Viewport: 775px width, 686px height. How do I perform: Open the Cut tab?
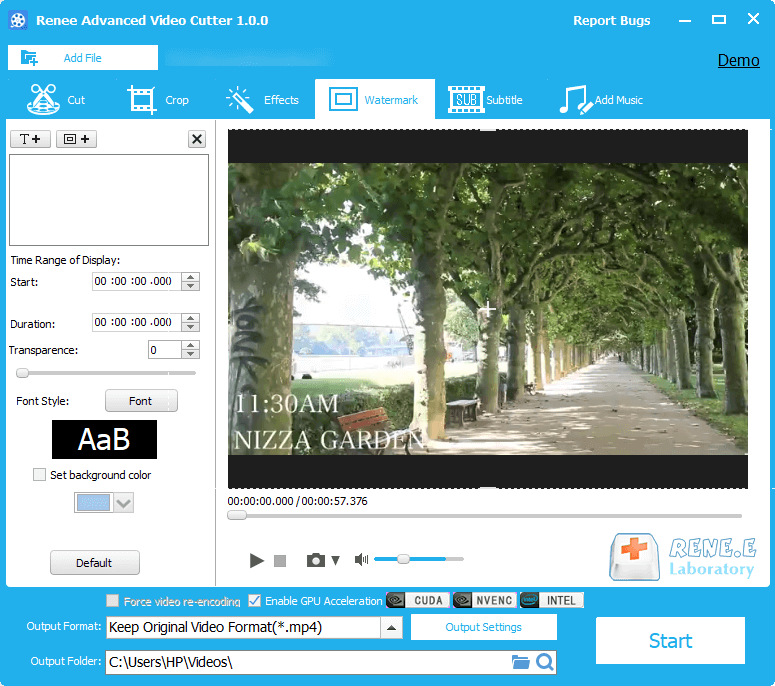pyautogui.click(x=56, y=99)
